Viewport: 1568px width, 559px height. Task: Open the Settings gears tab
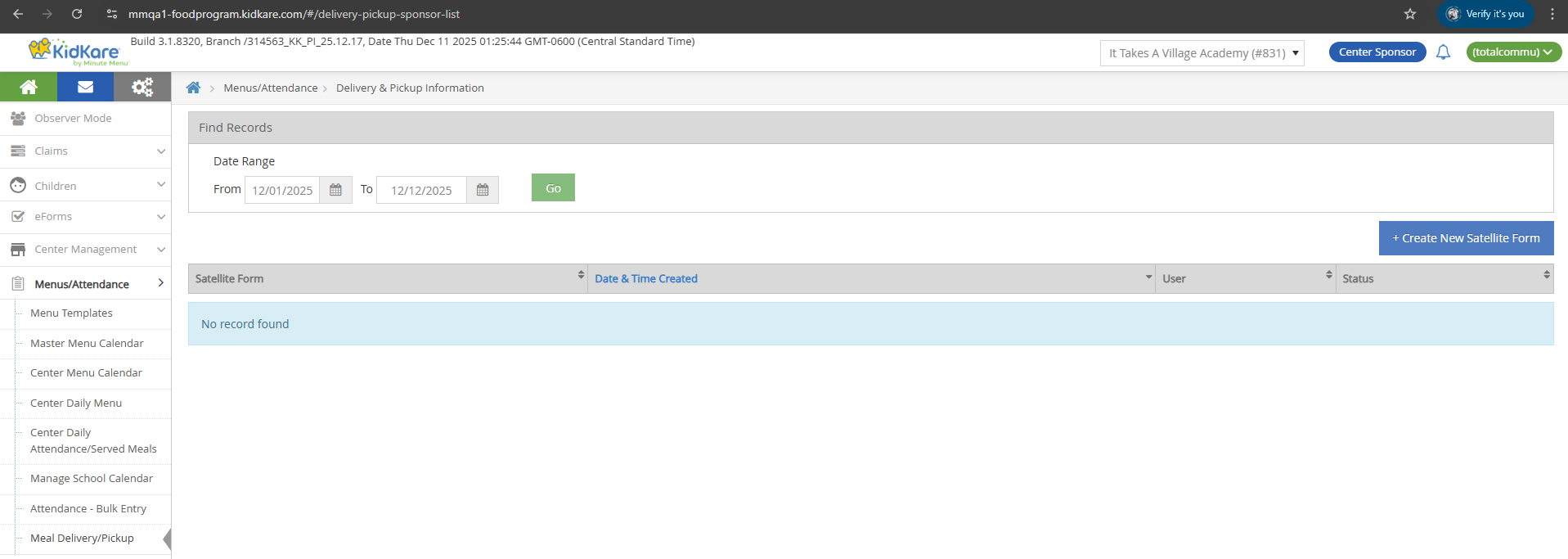(x=142, y=87)
